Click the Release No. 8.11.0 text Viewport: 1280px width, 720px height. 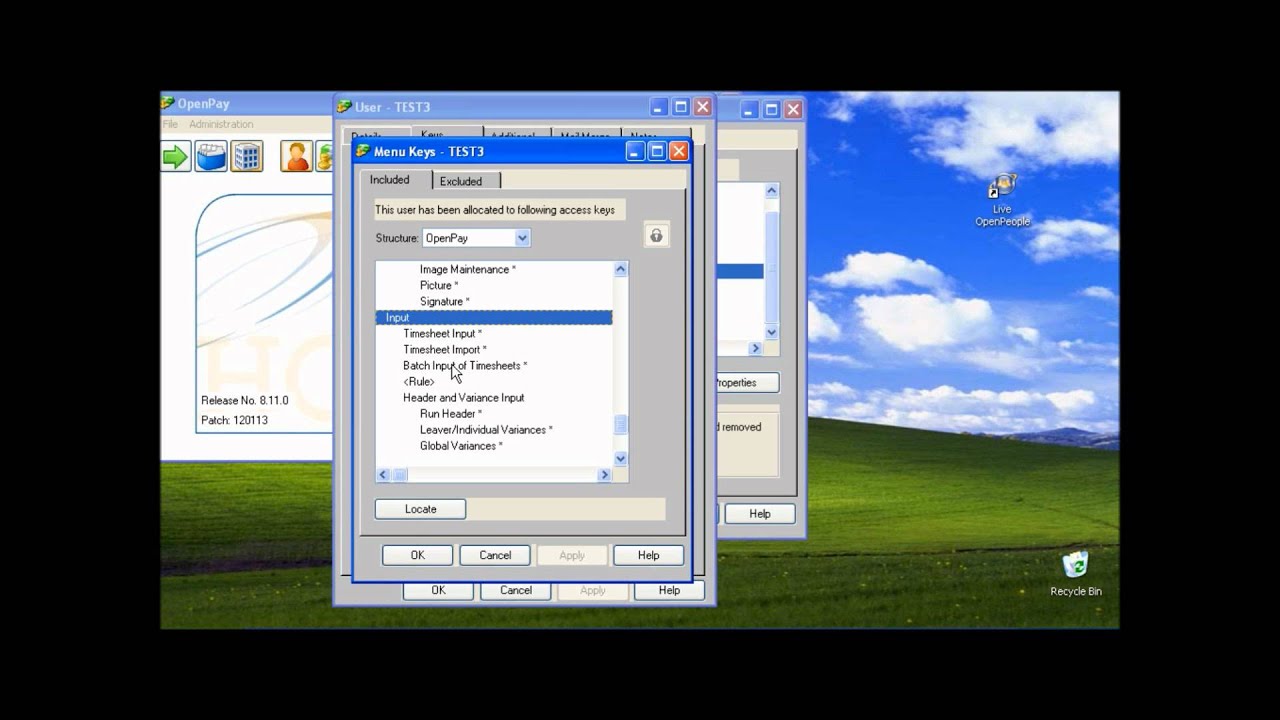click(245, 401)
